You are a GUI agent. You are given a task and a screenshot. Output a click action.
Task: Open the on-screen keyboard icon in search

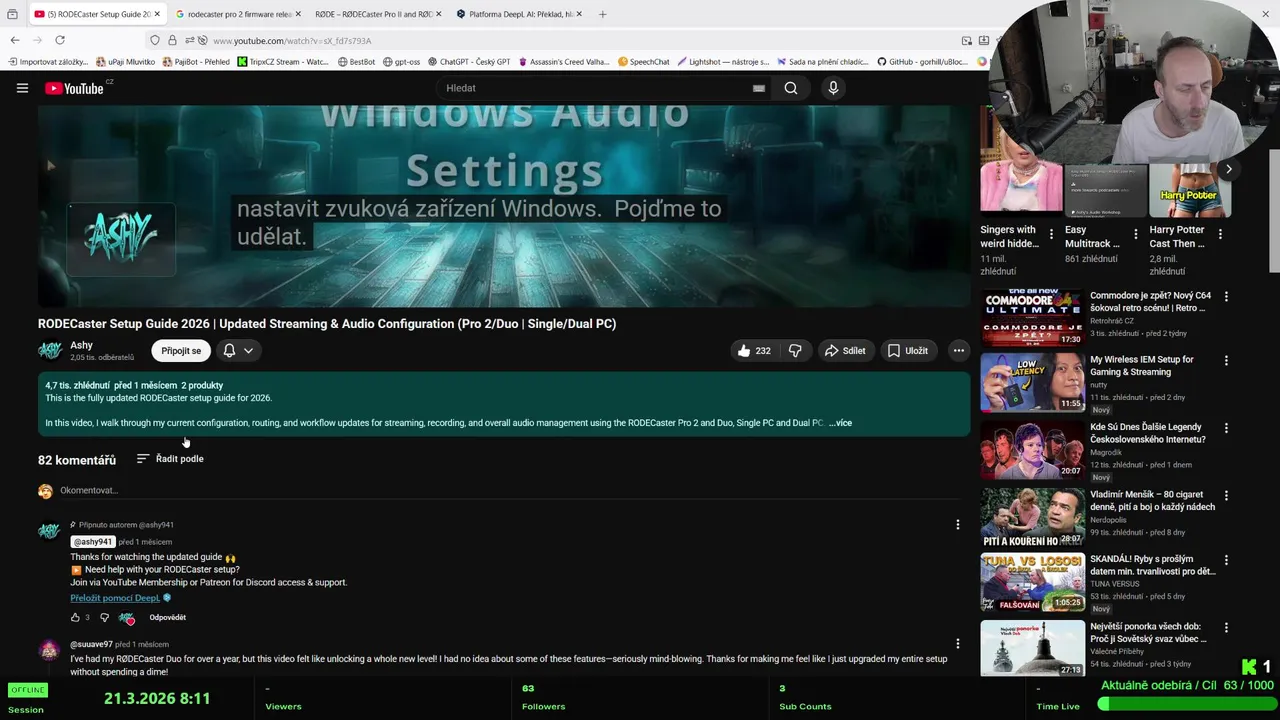pyautogui.click(x=759, y=88)
